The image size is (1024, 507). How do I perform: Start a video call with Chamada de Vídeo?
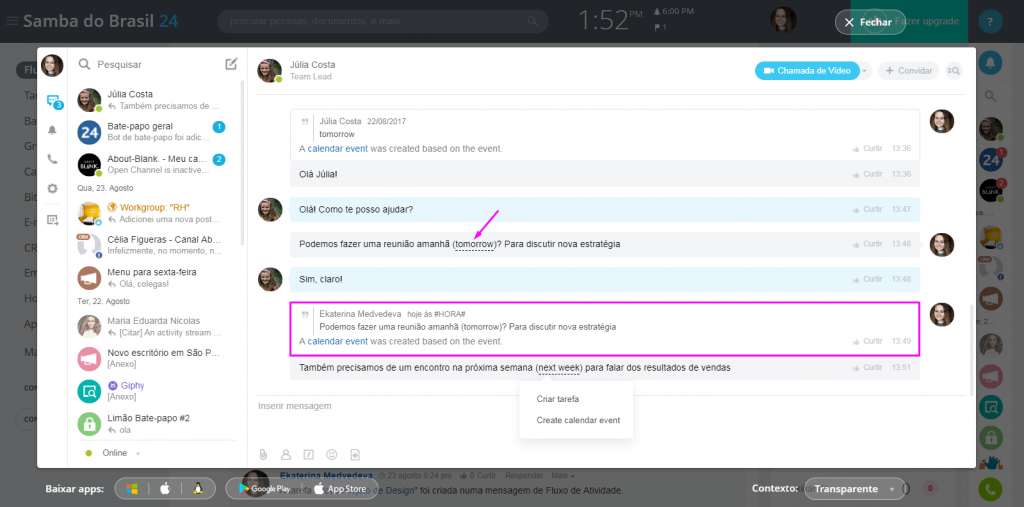[807, 71]
